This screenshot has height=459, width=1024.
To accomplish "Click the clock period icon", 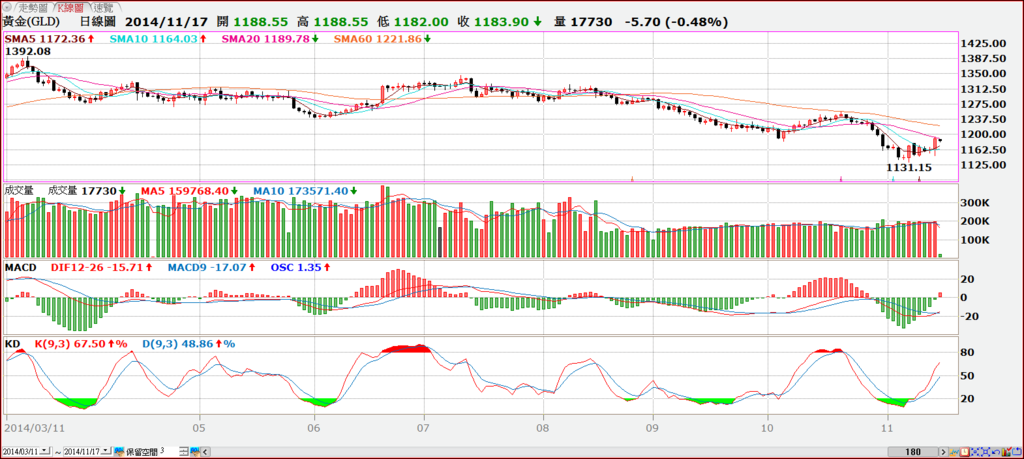I will click(965, 452).
